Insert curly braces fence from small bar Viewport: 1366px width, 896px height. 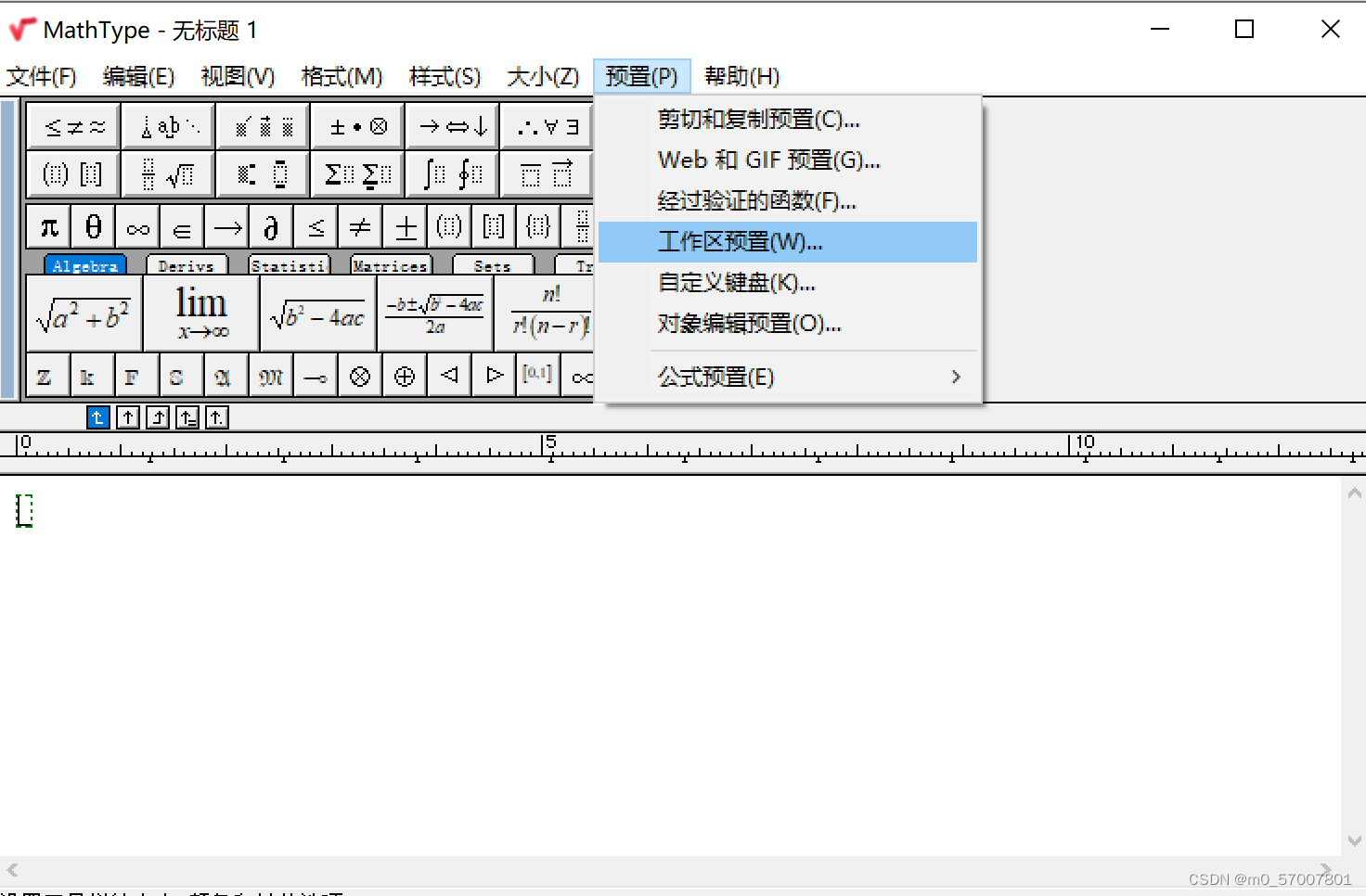[539, 227]
